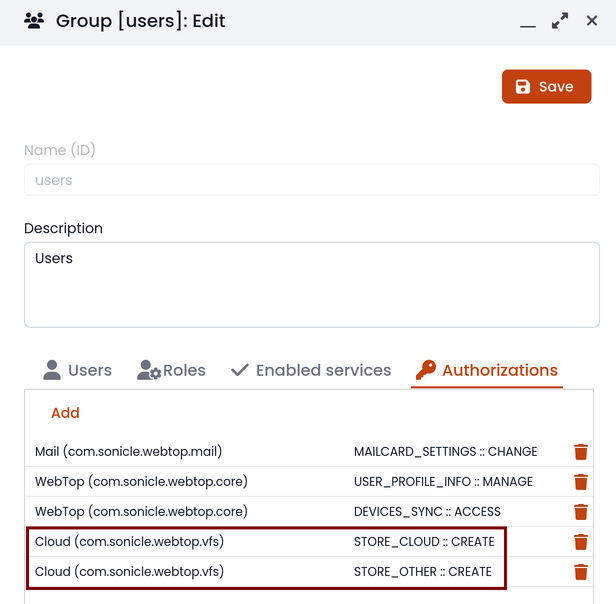
Task: Select the STORE_CLOUD :: CREATE cell
Action: point(424,542)
